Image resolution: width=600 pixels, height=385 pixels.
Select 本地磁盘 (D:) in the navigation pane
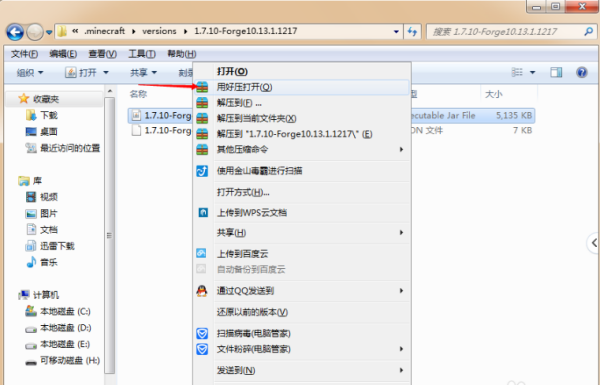(x=65, y=328)
